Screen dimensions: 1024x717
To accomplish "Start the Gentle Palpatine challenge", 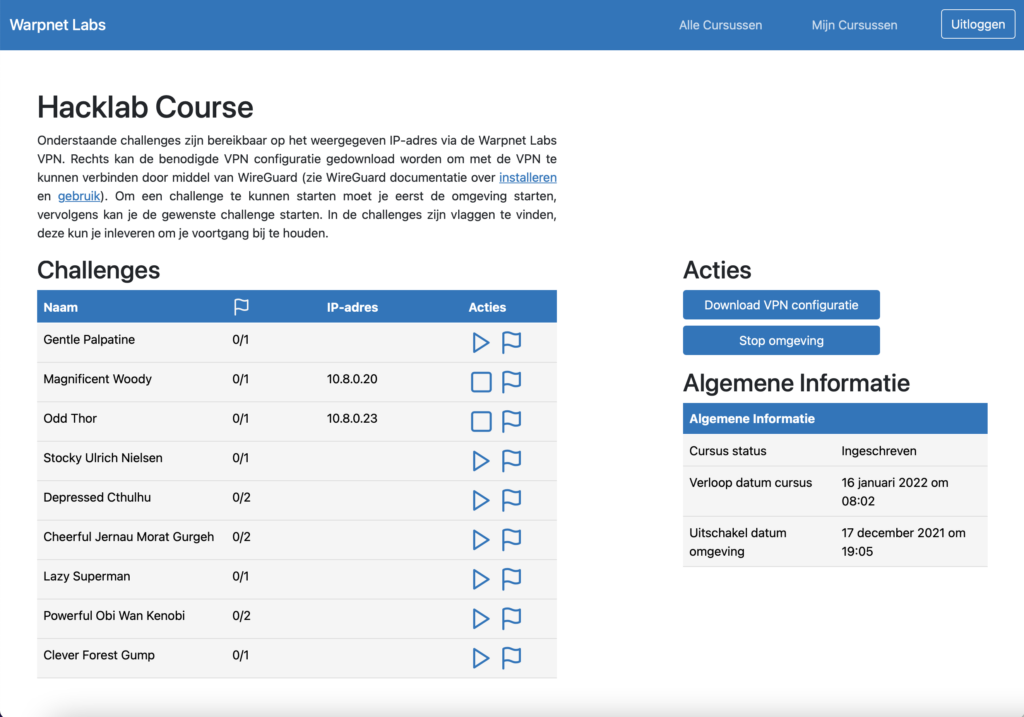I will coord(481,343).
